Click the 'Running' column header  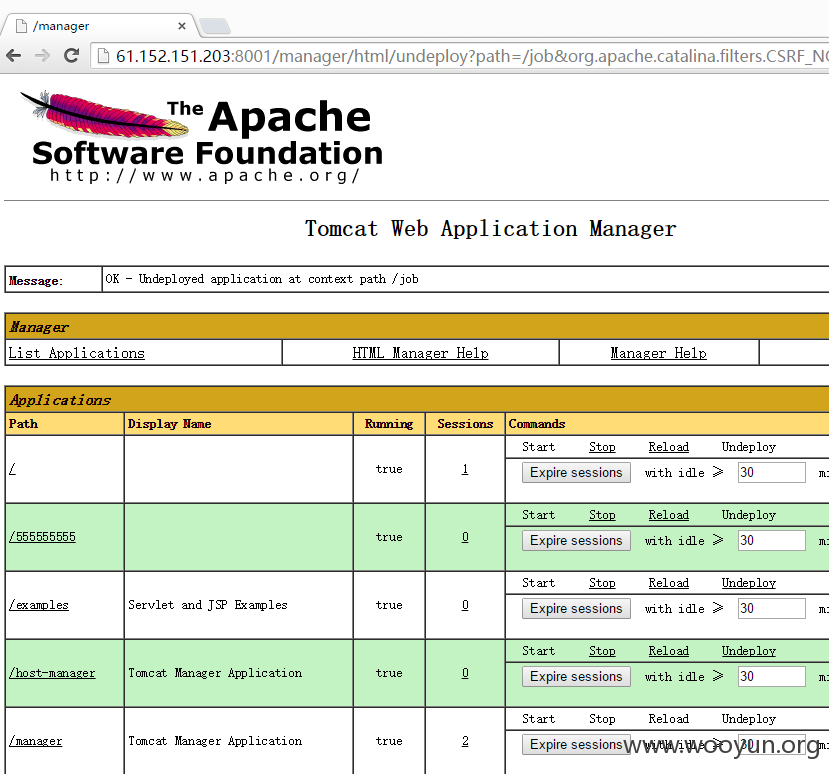[389, 424]
